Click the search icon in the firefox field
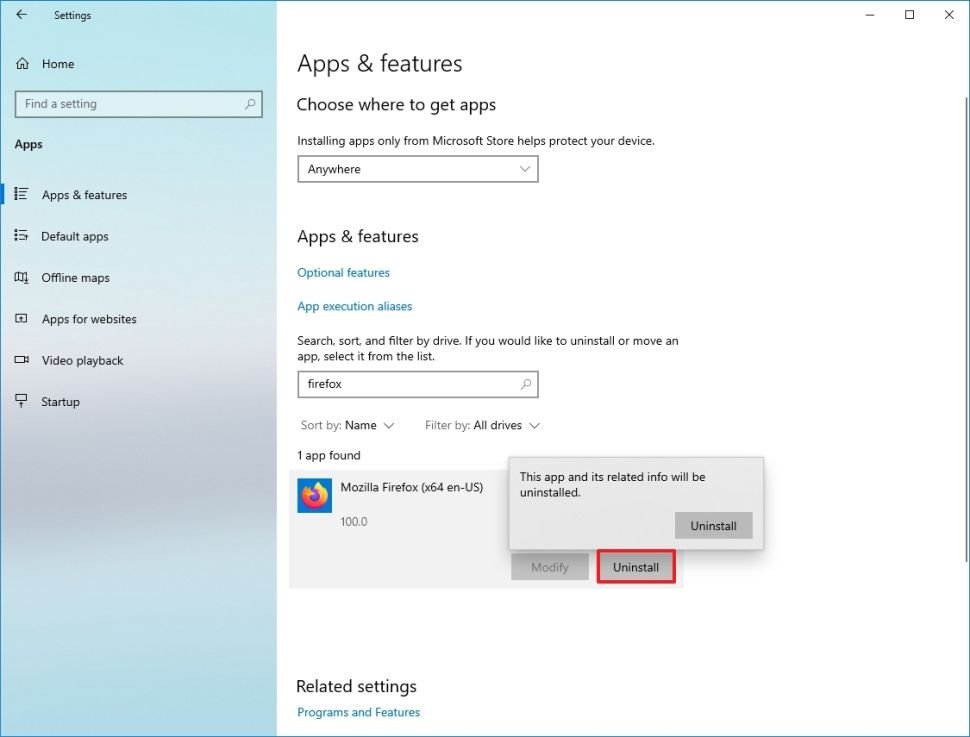The image size is (970, 737). point(525,384)
